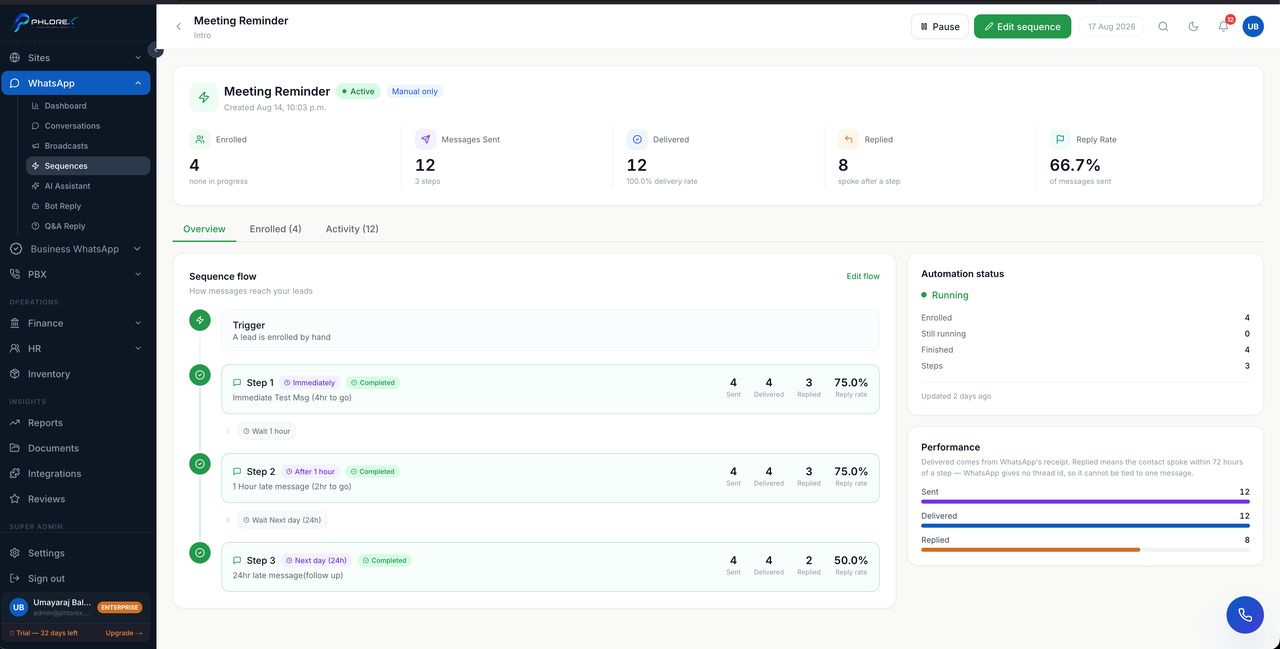Screen dimensions: 1280x649
Task: Collapse the sidebar with the edge toggle
Action: click(156, 50)
